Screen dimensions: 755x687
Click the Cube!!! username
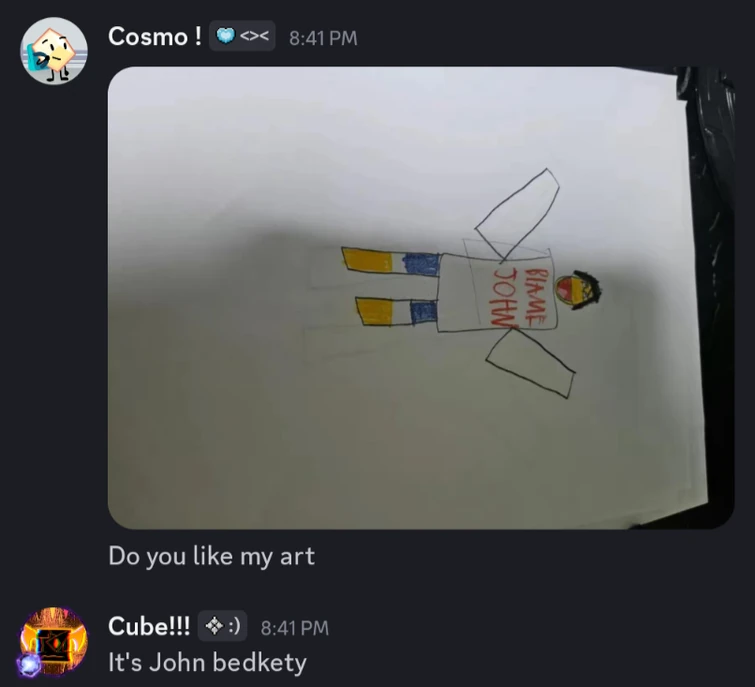click(x=149, y=626)
